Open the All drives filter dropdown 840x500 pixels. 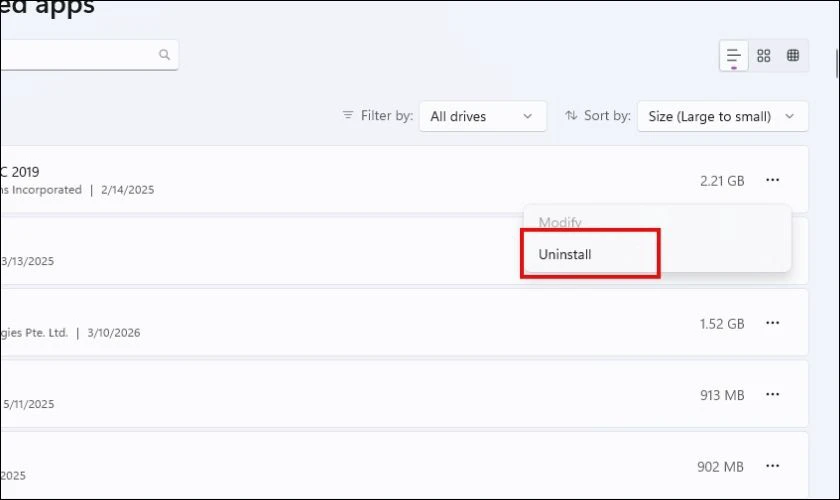(483, 116)
